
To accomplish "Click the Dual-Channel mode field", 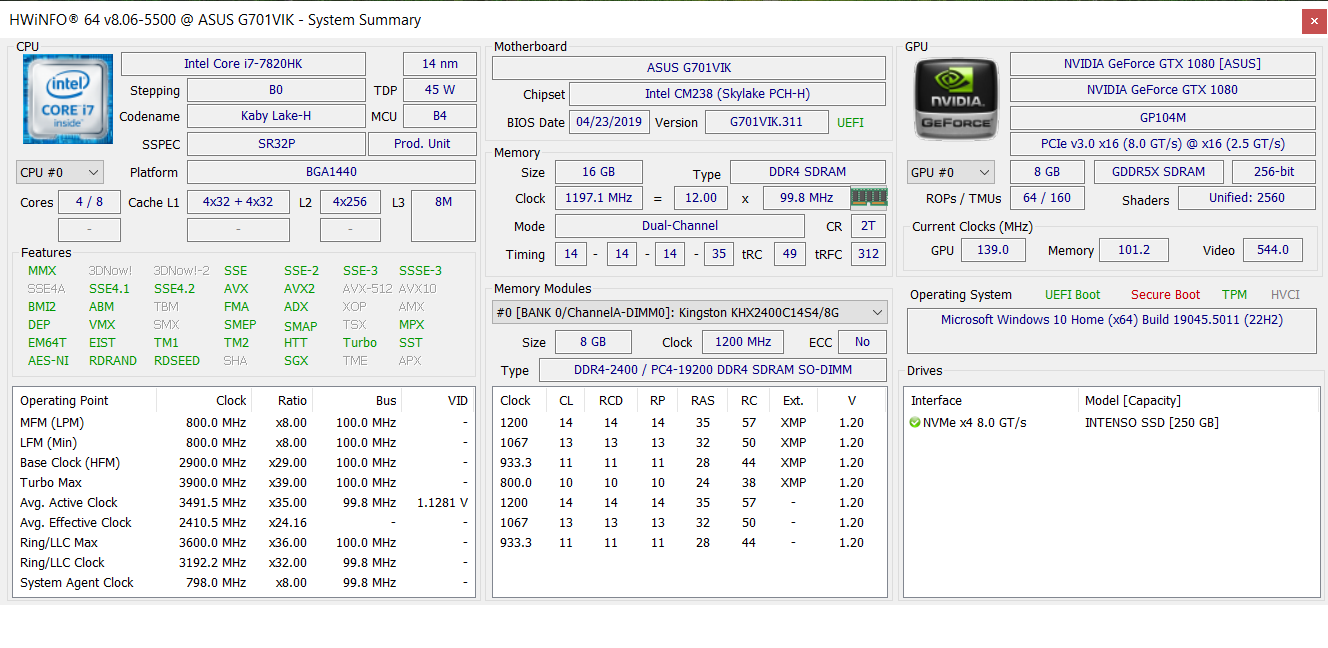I will [x=679, y=226].
